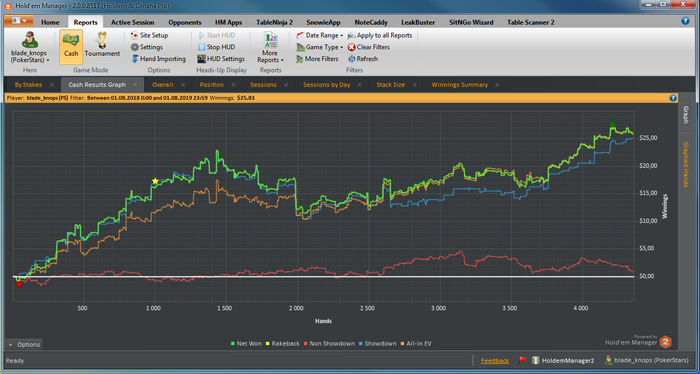Image resolution: width=700 pixels, height=374 pixels.
Task: Open the Sessions by Day report tab
Action: pos(327,85)
